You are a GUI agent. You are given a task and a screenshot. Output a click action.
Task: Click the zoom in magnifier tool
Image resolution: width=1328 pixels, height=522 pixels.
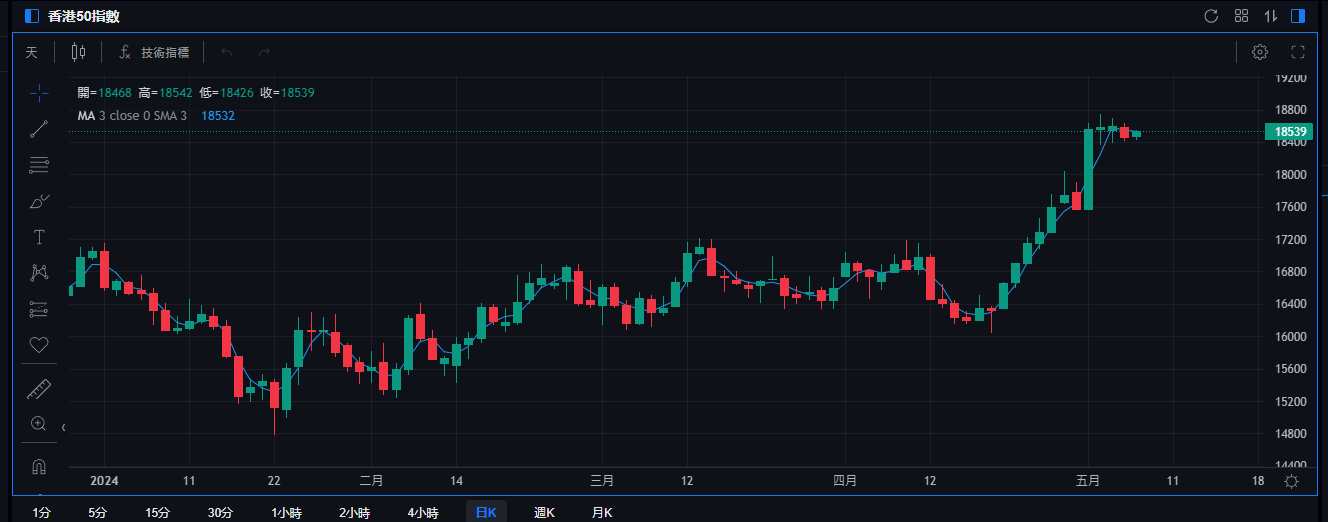[39, 424]
